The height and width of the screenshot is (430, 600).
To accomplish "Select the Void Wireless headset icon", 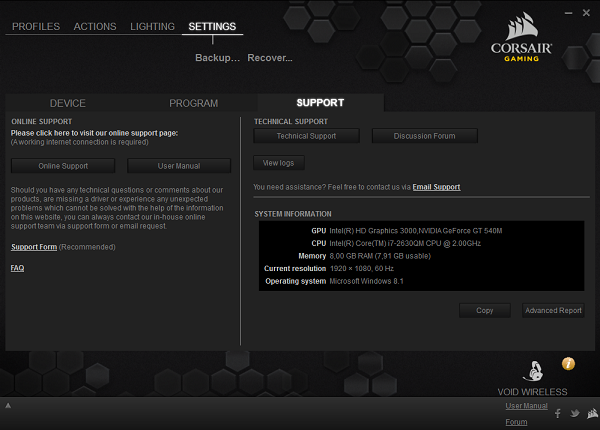I will pos(533,371).
